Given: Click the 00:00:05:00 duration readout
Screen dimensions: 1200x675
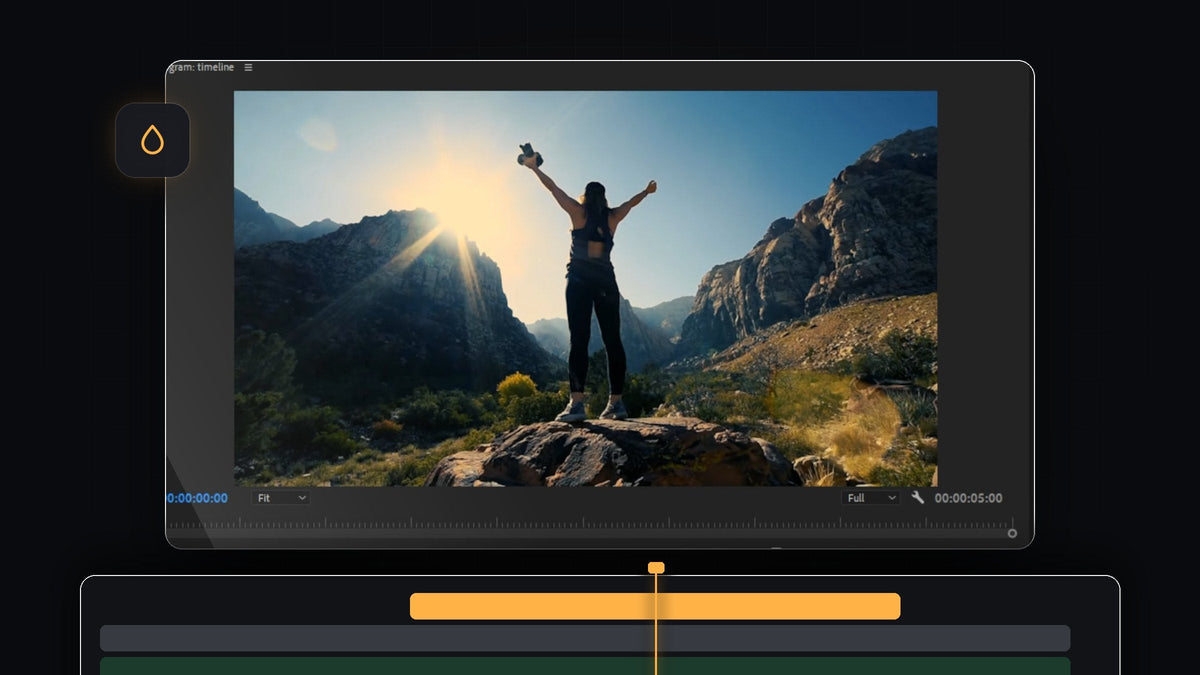Looking at the screenshot, I should click(968, 498).
